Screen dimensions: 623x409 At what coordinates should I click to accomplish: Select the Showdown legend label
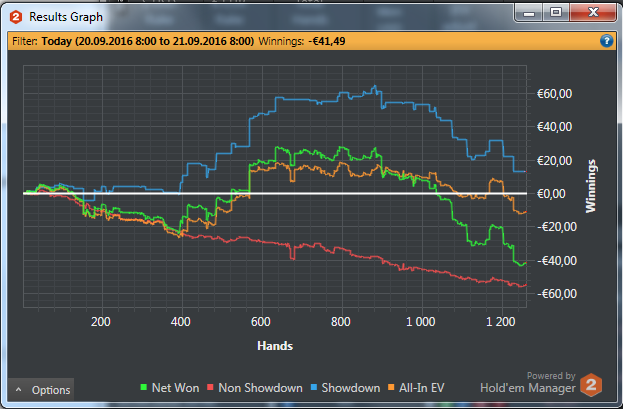click(x=350, y=388)
